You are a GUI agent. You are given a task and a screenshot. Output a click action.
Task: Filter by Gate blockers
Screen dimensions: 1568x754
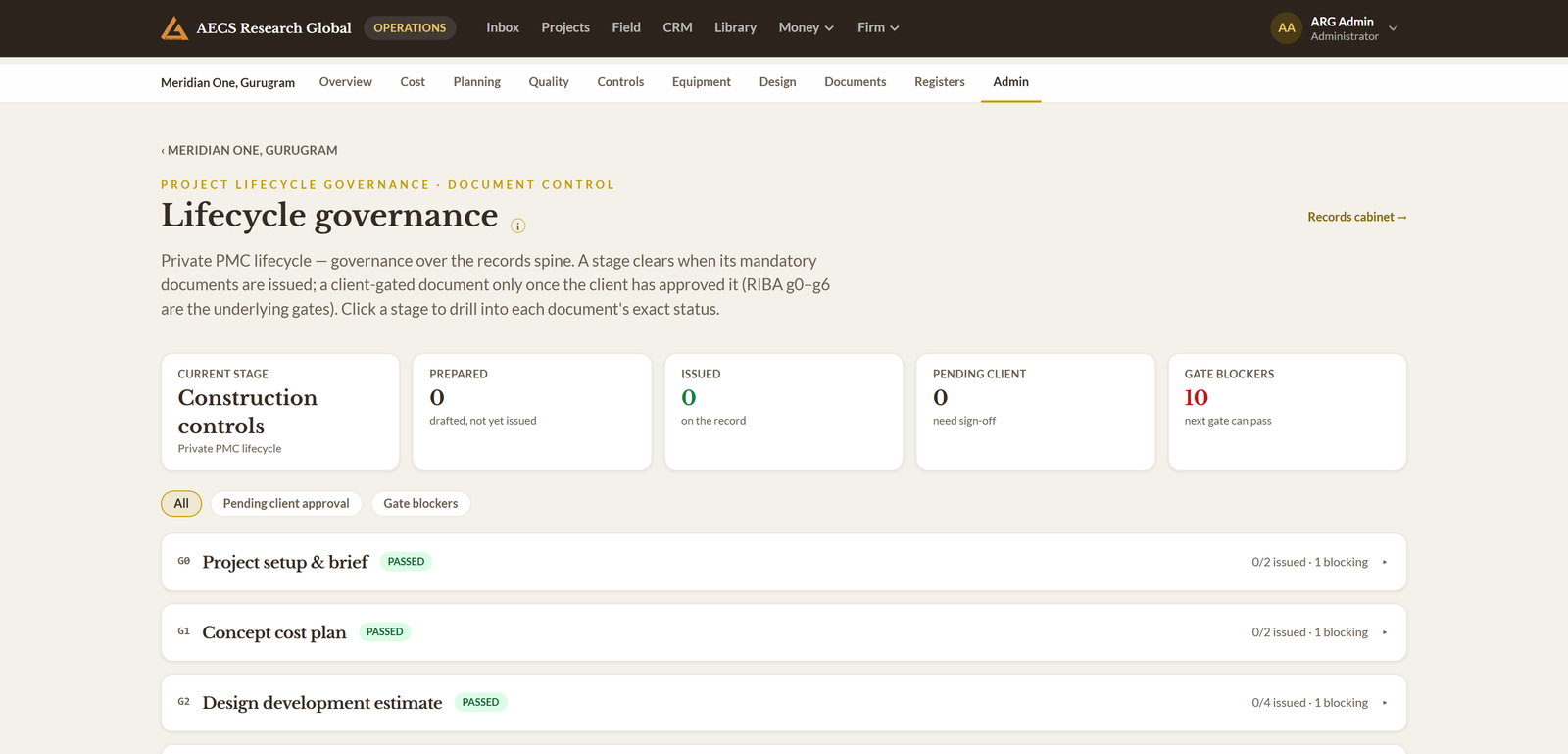point(420,503)
